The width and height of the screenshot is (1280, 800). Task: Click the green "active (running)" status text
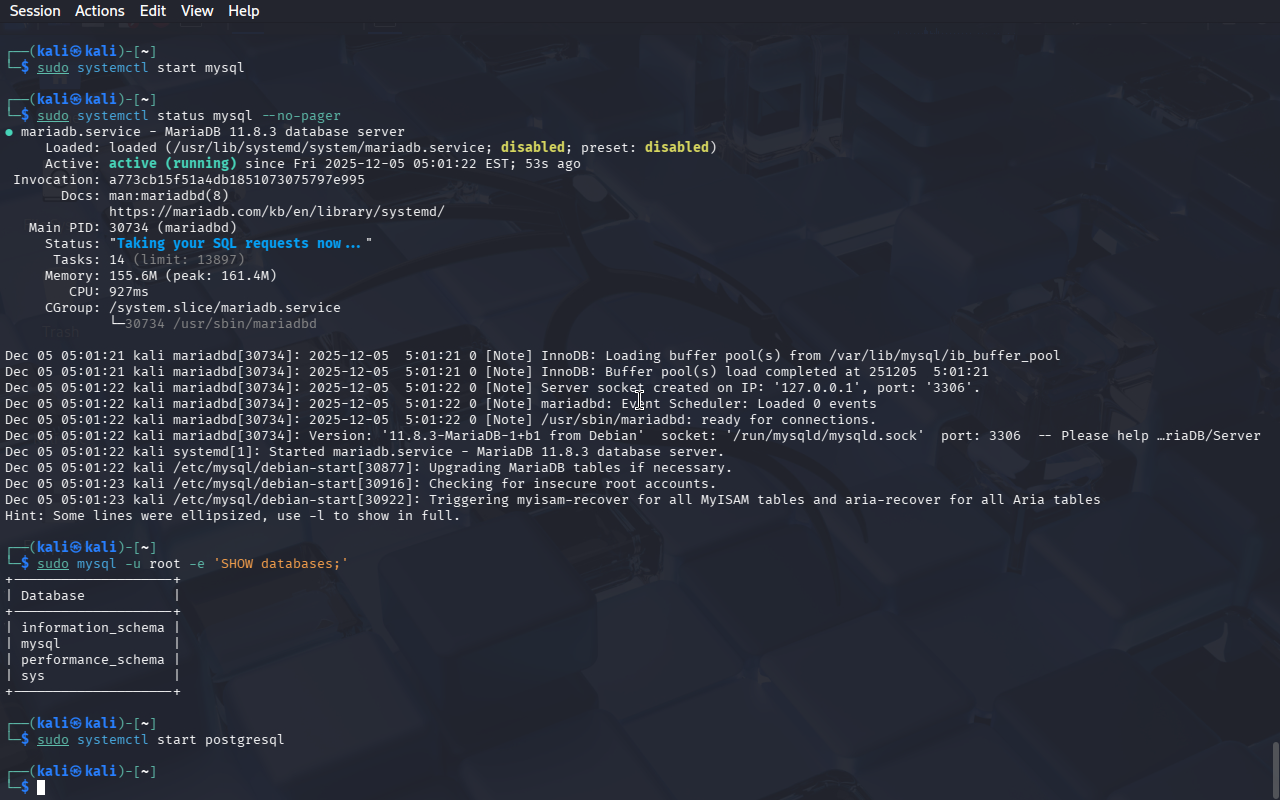click(172, 164)
